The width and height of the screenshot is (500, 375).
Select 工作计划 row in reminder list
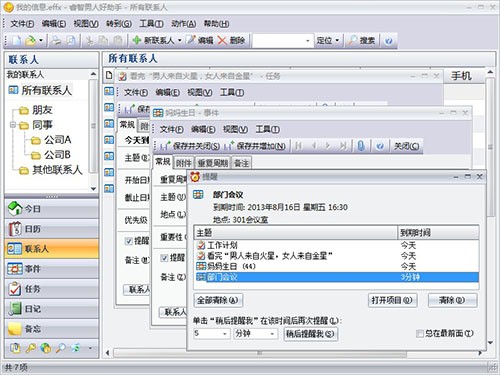coord(336,245)
